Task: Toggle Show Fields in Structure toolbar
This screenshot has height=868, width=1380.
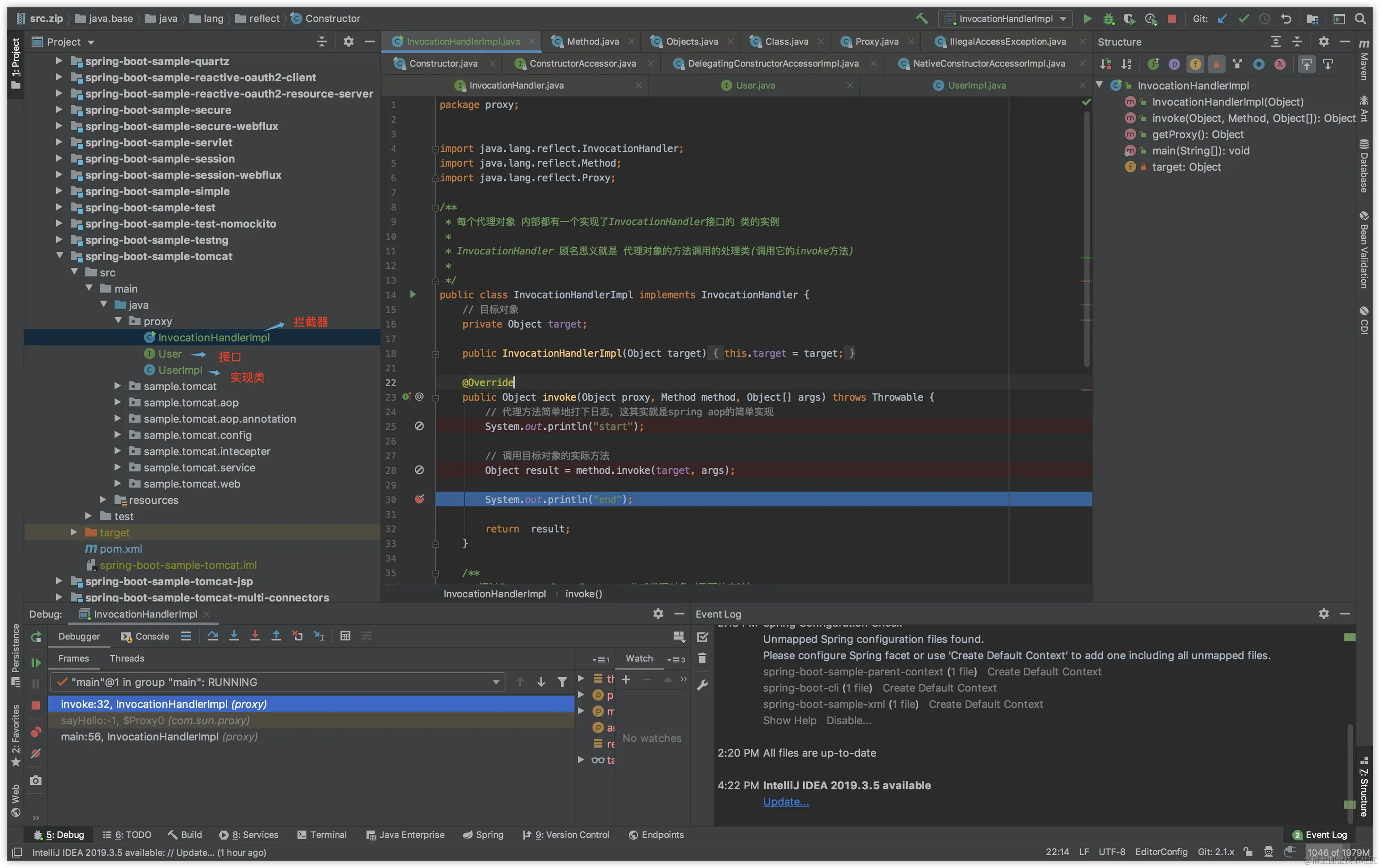Action: tap(1195, 64)
